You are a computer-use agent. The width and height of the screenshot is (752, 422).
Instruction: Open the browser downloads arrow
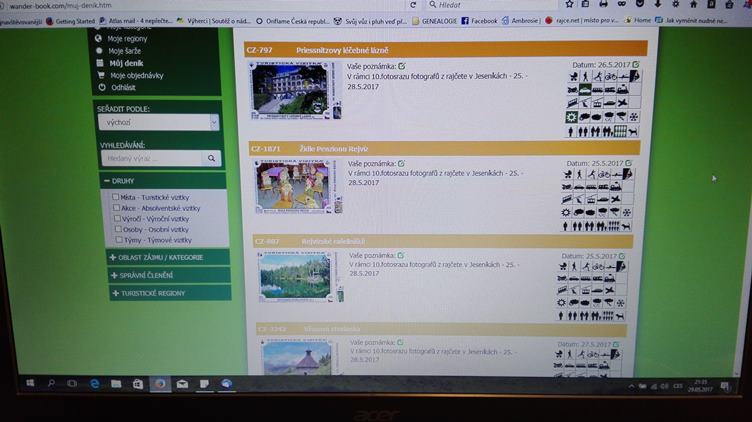(x=658, y=4)
